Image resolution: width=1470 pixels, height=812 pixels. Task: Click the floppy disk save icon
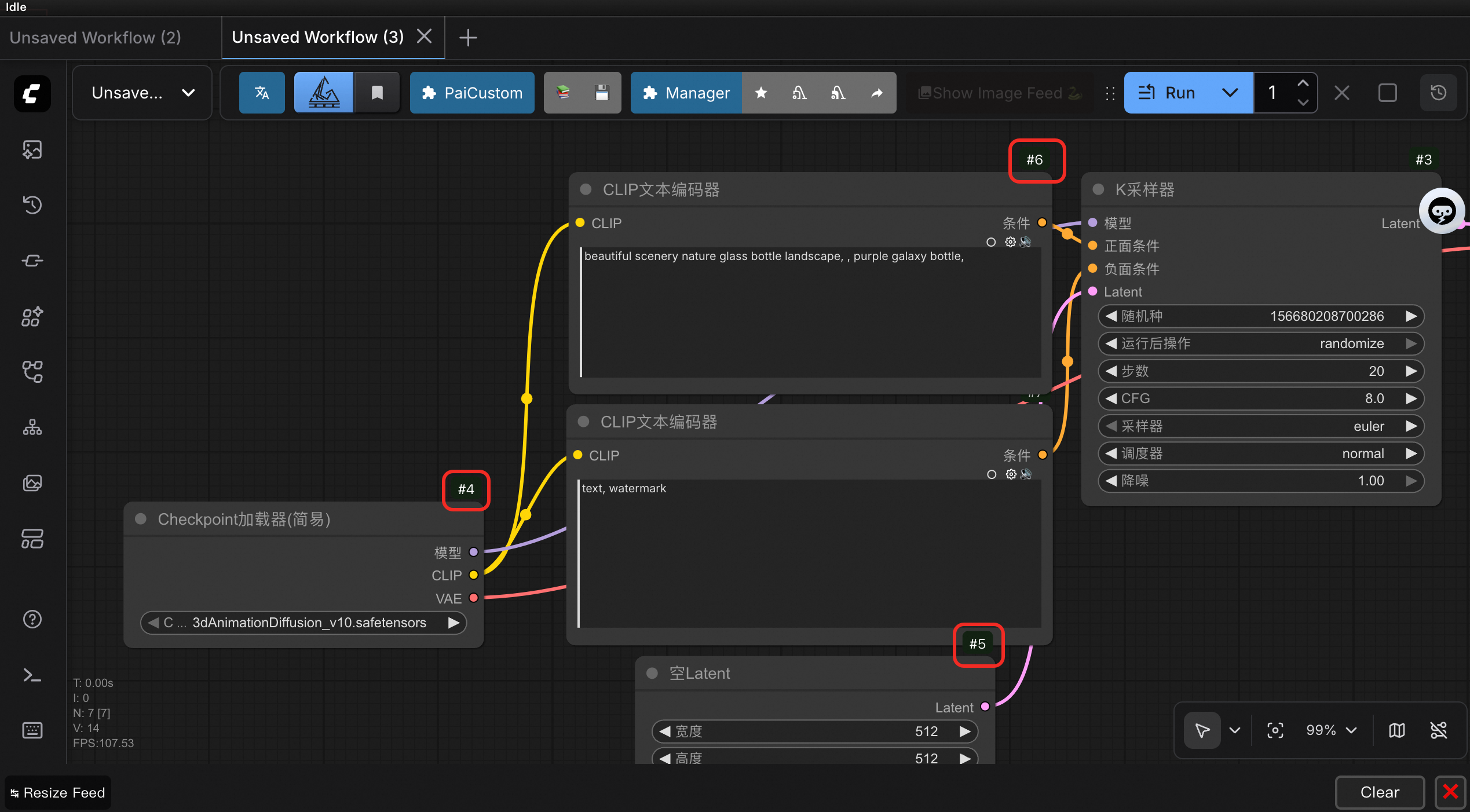[x=602, y=93]
